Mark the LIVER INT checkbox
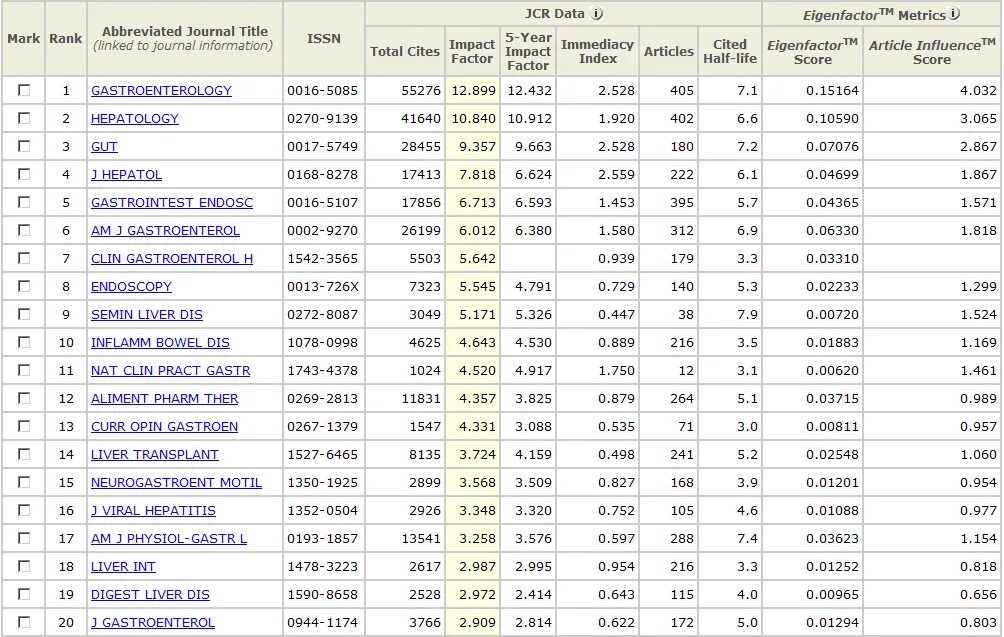Viewport: 1004px width, 637px height. [x=24, y=567]
